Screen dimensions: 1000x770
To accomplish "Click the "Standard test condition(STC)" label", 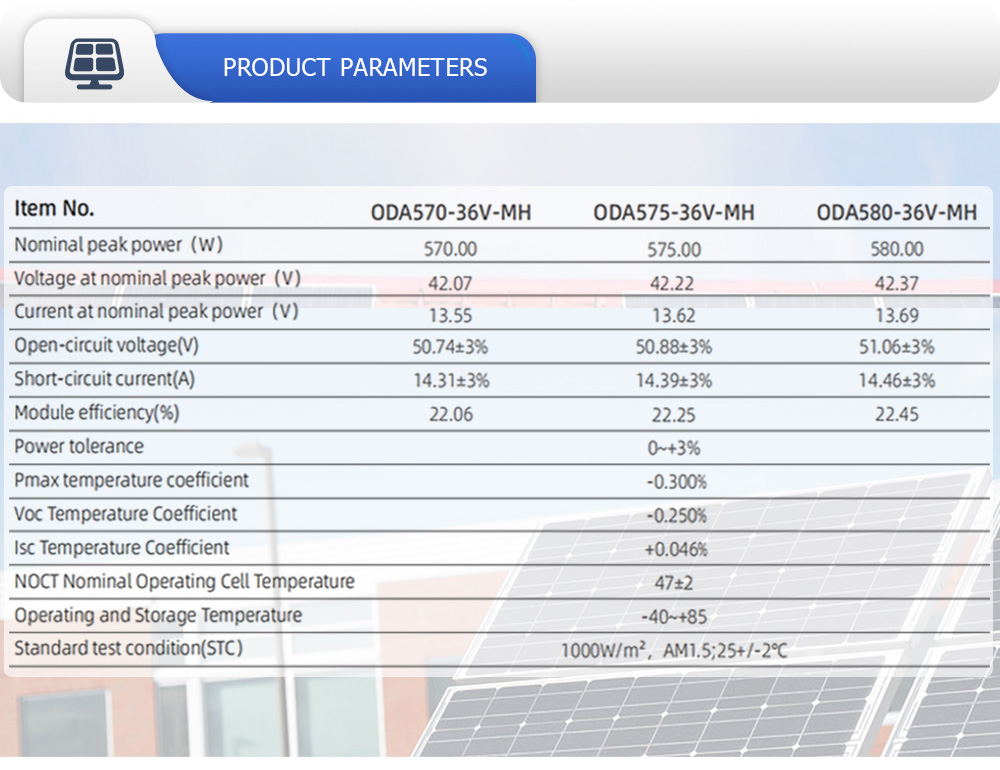I will tap(129, 648).
